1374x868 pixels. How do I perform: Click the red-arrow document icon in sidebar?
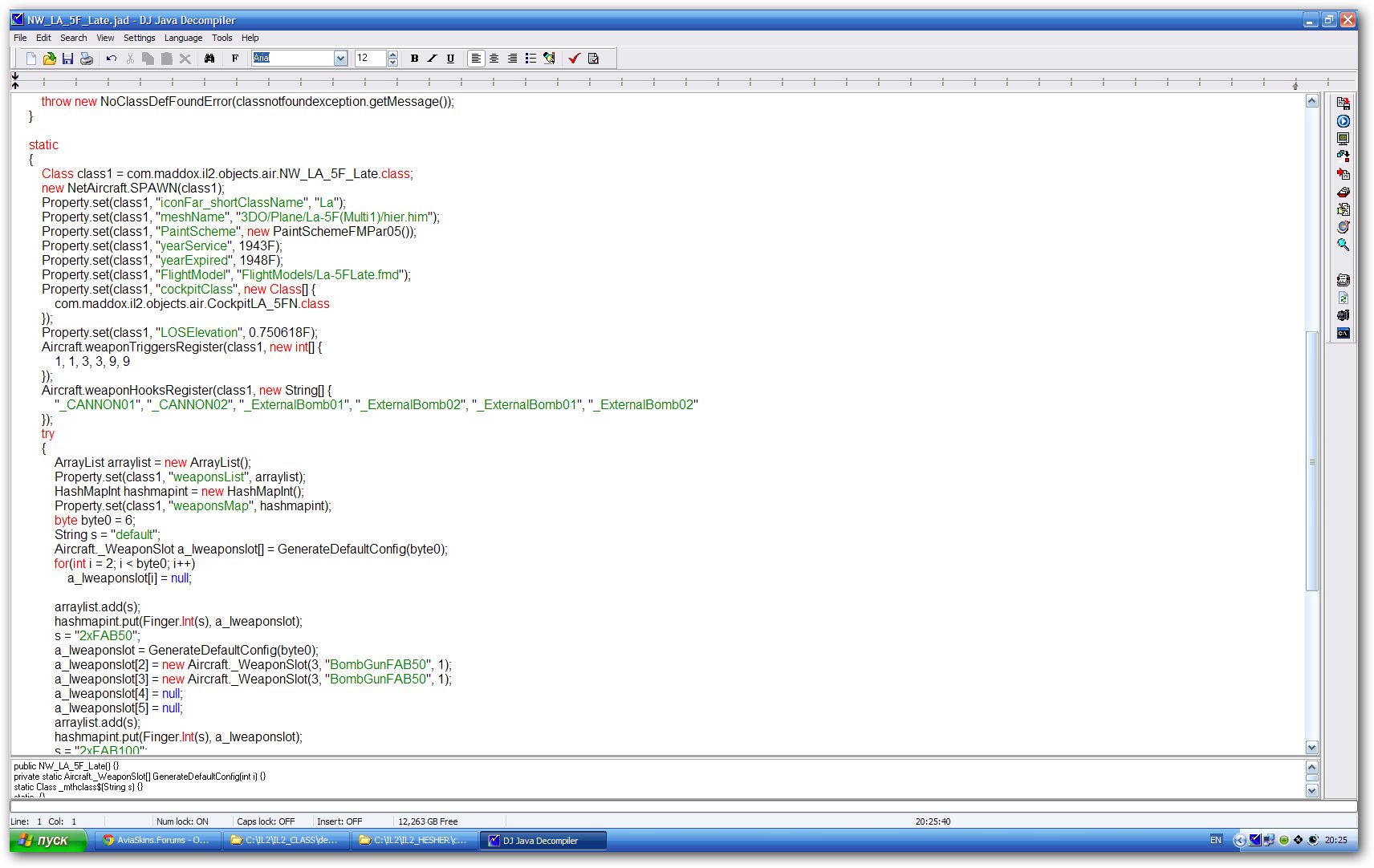(x=1344, y=174)
